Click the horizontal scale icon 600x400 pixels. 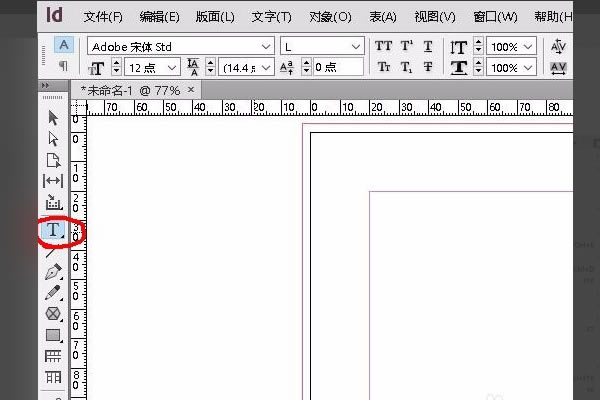tap(459, 68)
